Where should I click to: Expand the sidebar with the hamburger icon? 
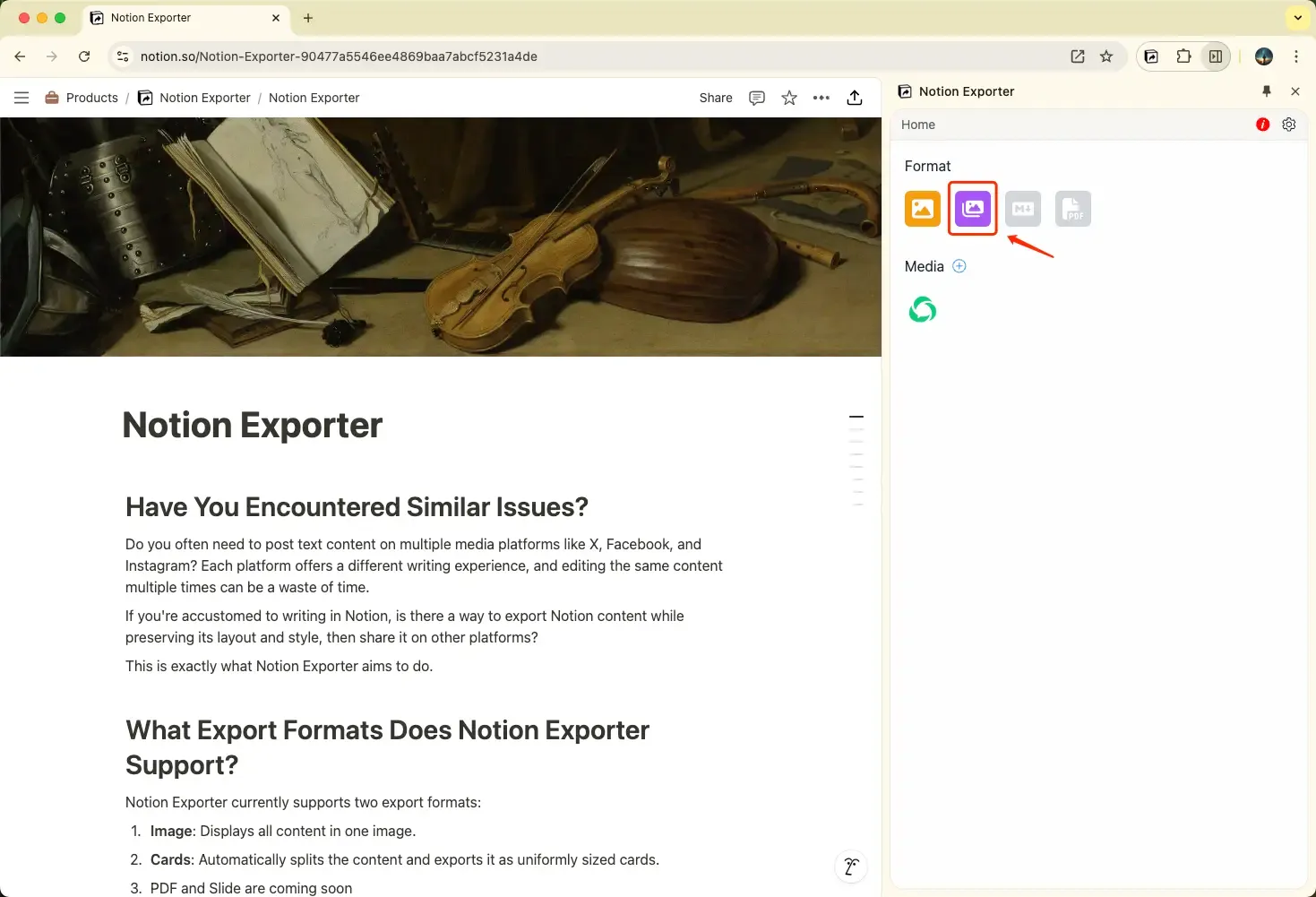(x=21, y=98)
